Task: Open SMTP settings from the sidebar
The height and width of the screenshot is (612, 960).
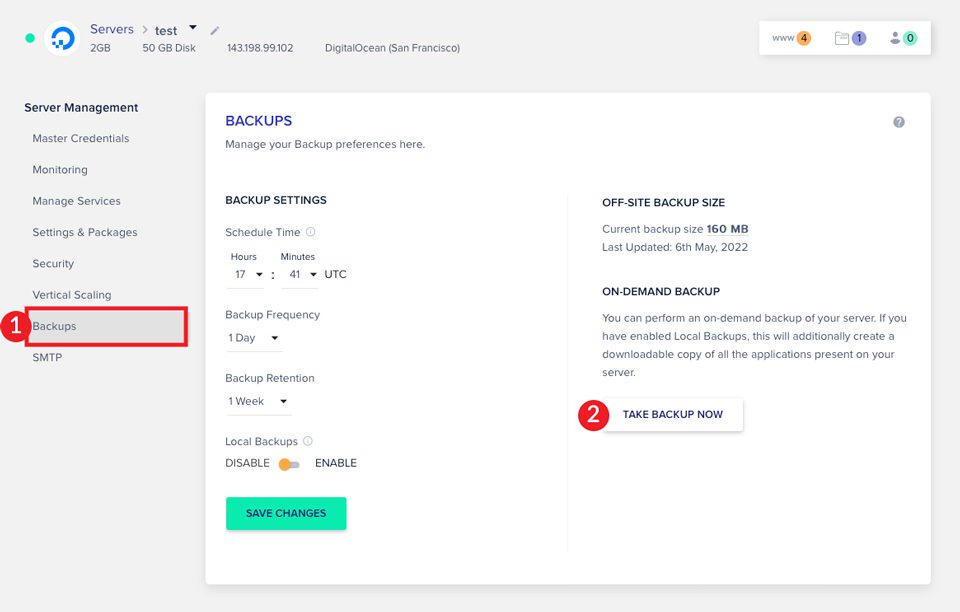Action: (46, 357)
